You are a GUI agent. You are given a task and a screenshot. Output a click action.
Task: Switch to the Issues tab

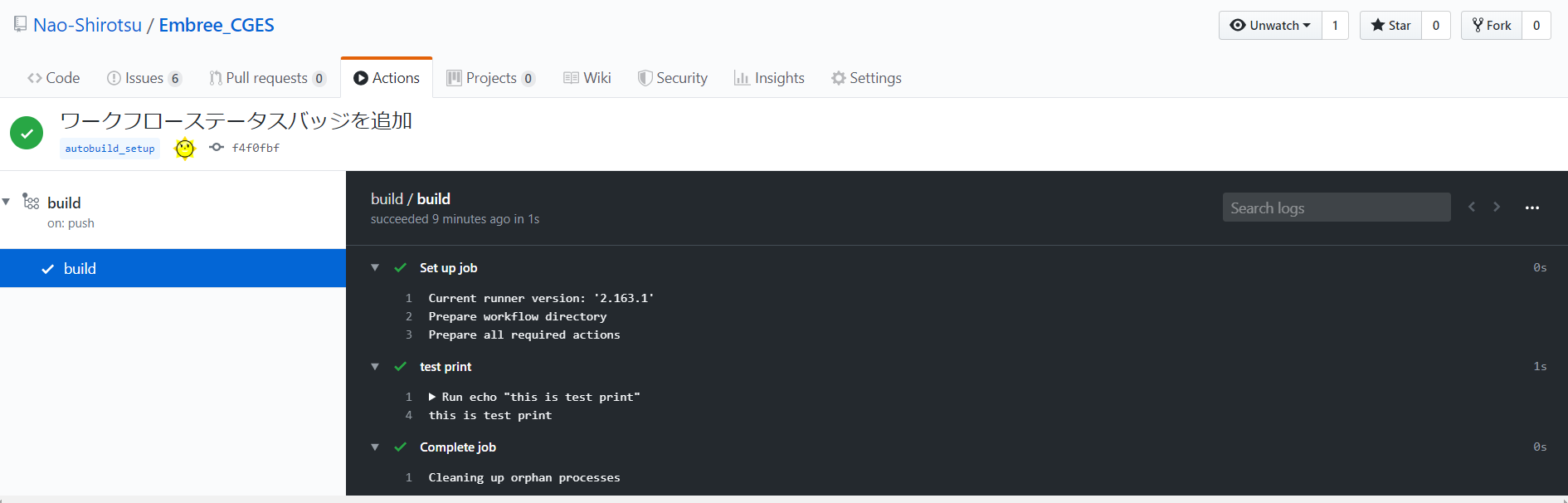[144, 78]
